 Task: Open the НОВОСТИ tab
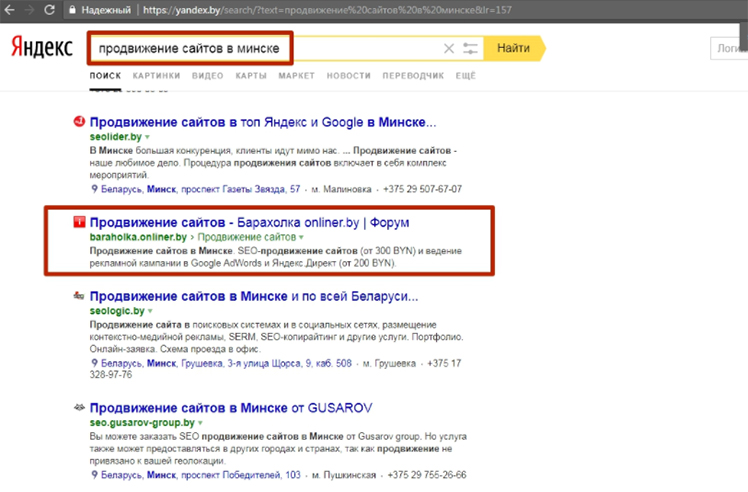pyautogui.click(x=349, y=75)
